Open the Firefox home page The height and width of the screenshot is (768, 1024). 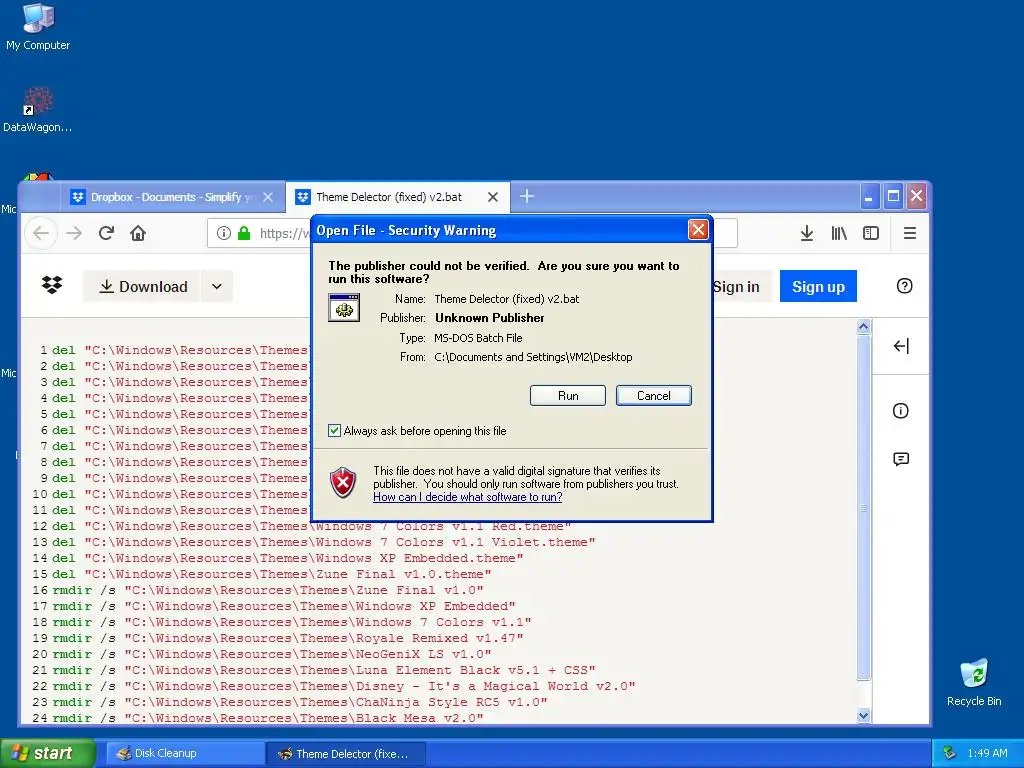pos(138,233)
